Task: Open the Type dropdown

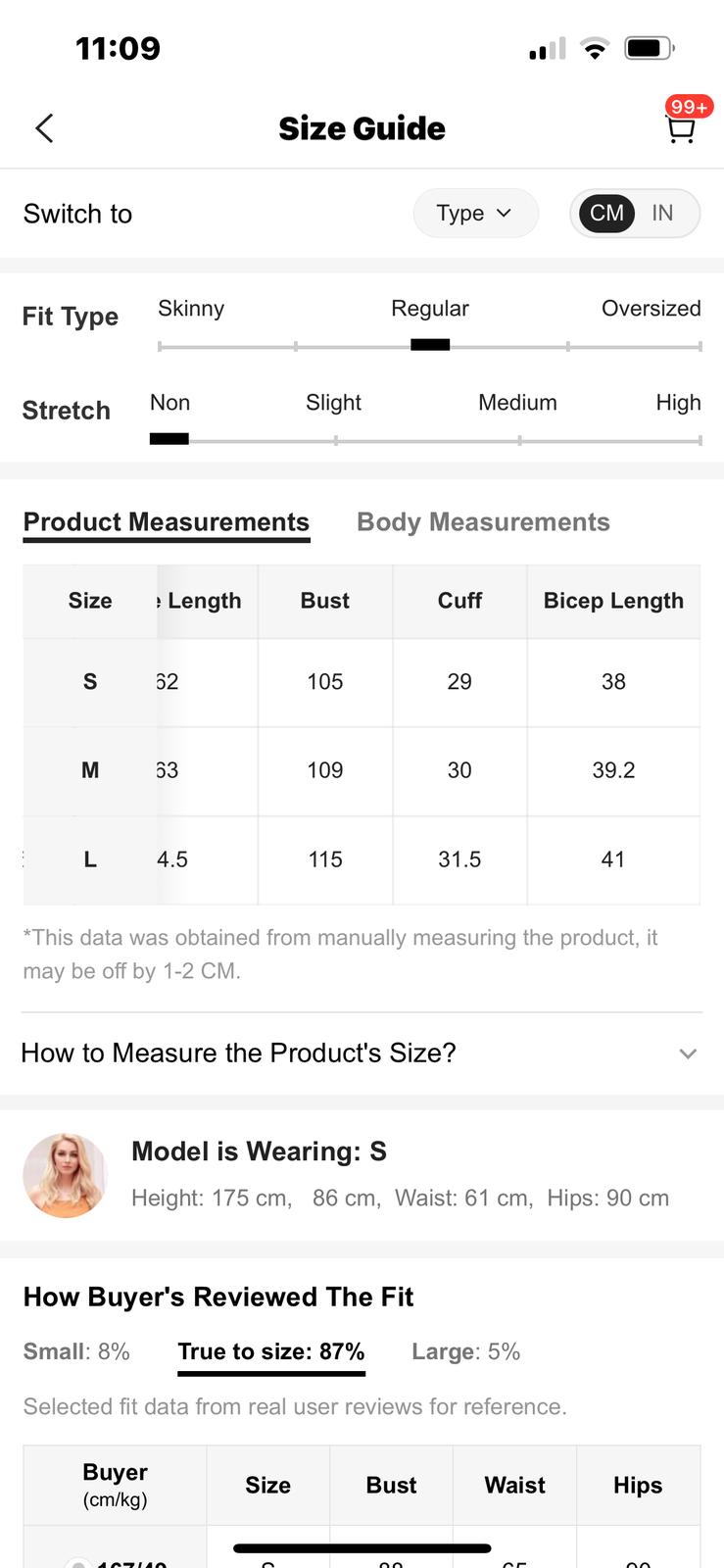Action: pos(475,214)
